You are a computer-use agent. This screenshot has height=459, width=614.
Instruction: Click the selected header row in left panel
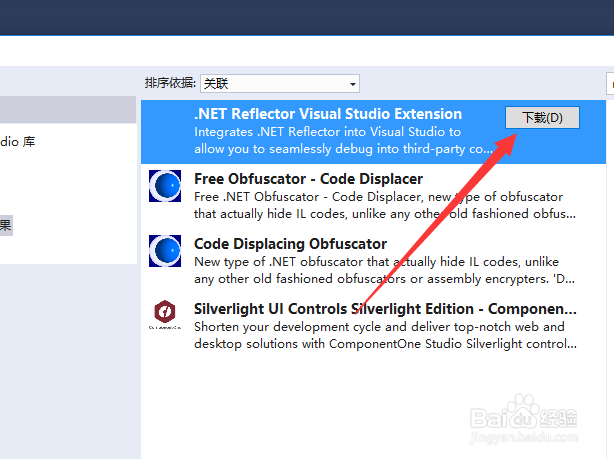[x=68, y=109]
